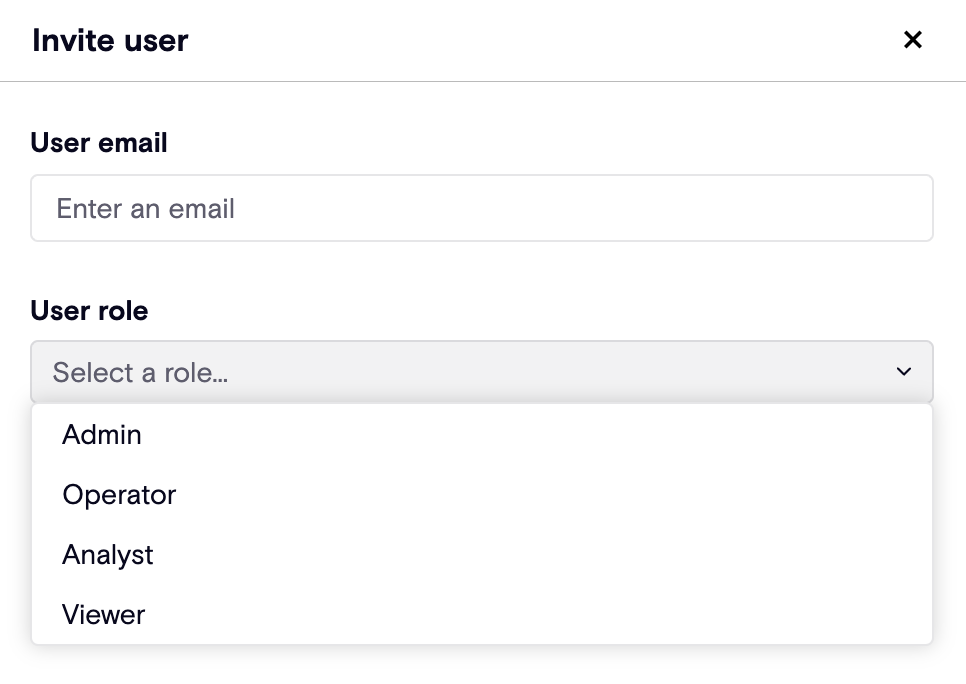
Task: Click the "User email" field label
Action: click(99, 143)
